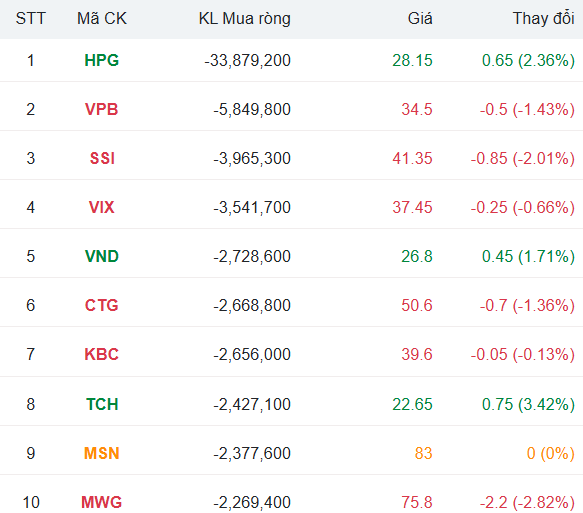Select net volume -2,656,000 for KBC
583x513 pixels.
coord(252,354)
